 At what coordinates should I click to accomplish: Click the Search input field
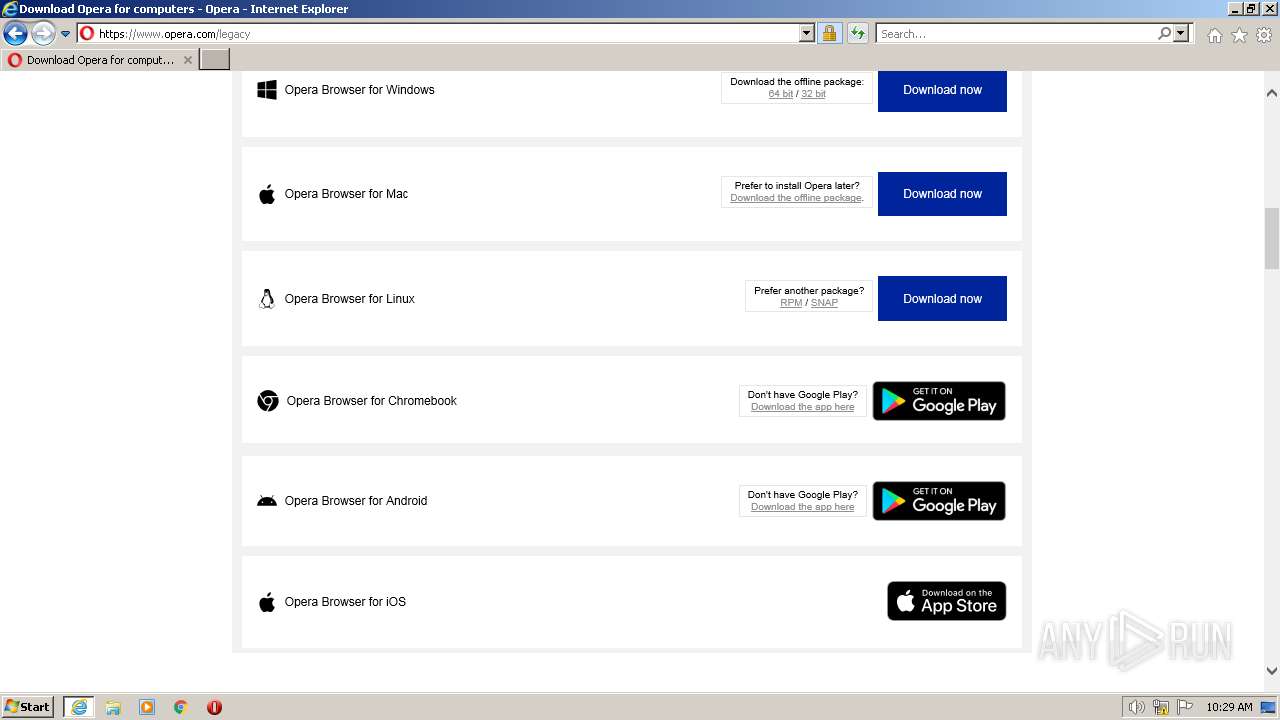[1016, 34]
